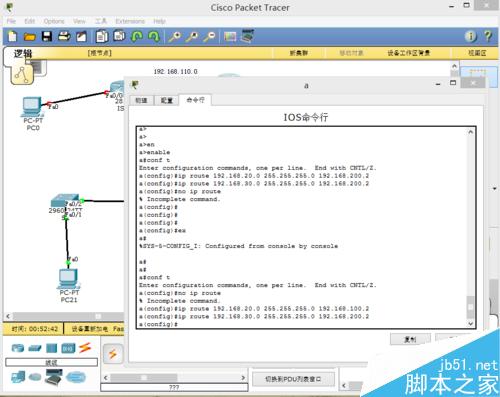
Task: Click the New file icon in toolbar
Action: [x=13, y=36]
